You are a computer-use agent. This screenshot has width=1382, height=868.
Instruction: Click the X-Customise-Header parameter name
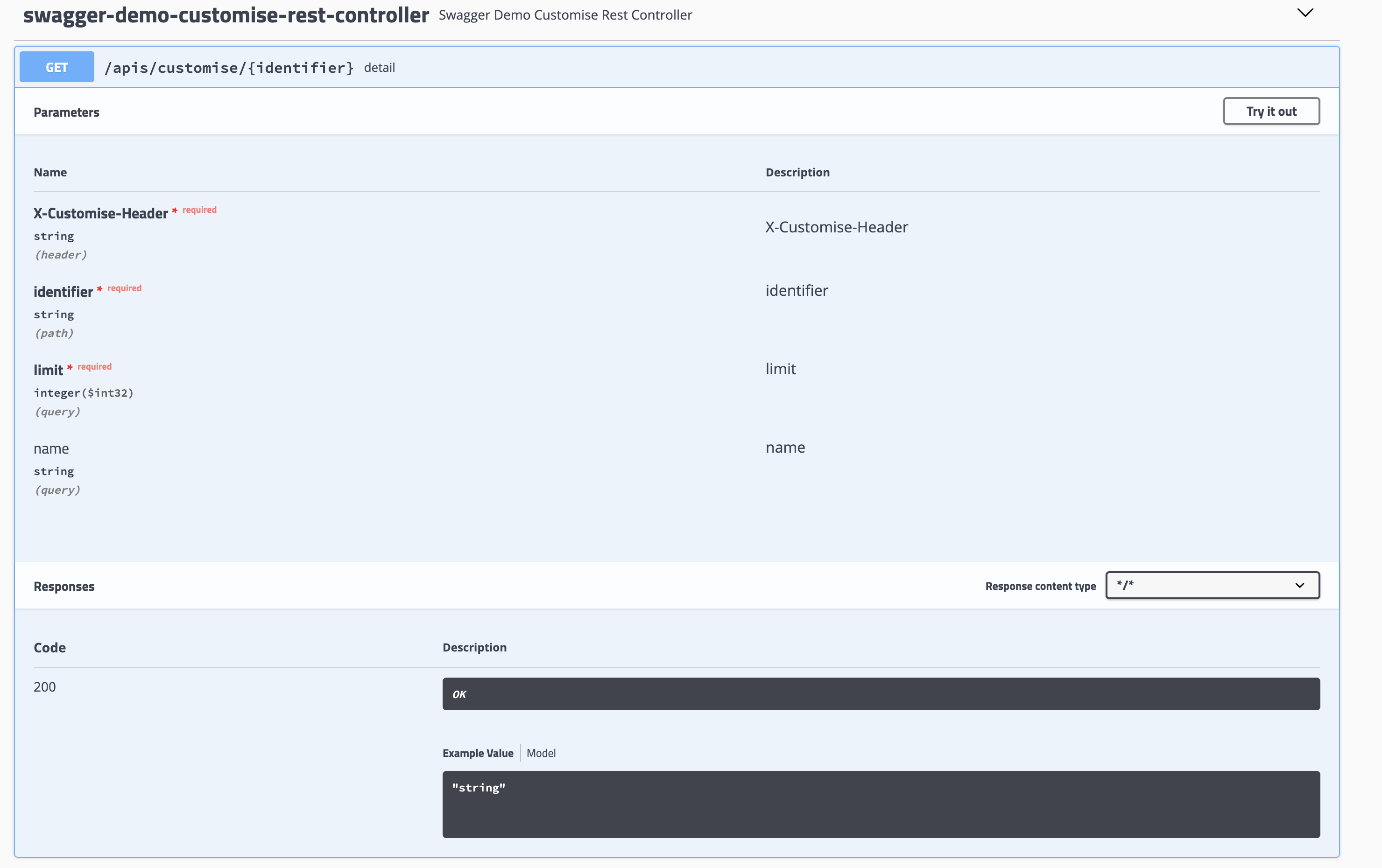tap(100, 213)
